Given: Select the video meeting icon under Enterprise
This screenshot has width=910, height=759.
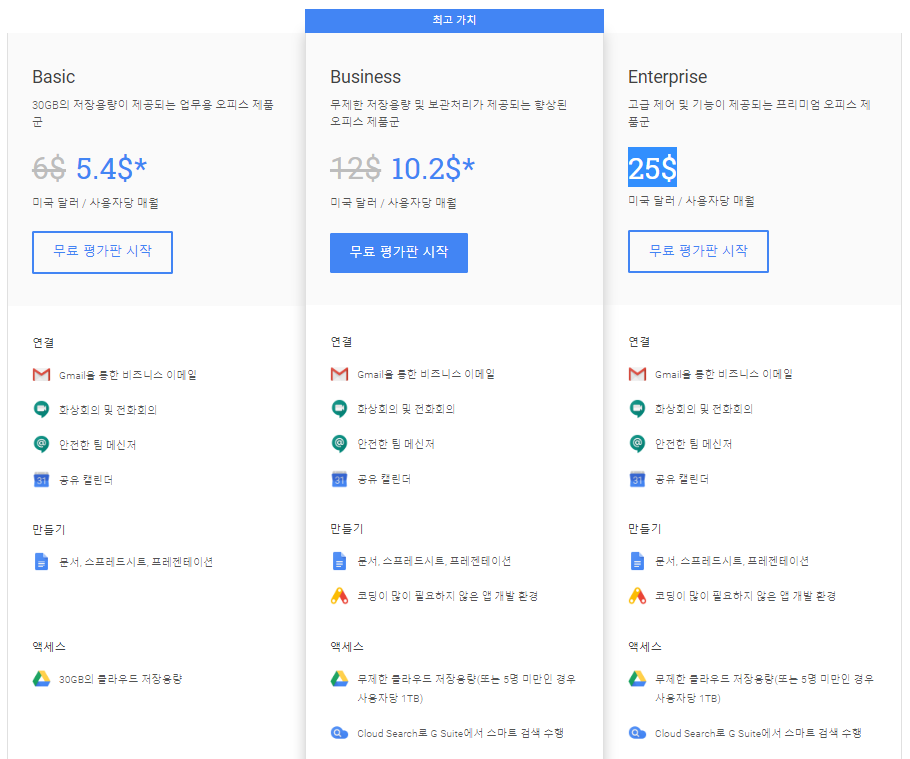Looking at the screenshot, I should coord(637,409).
